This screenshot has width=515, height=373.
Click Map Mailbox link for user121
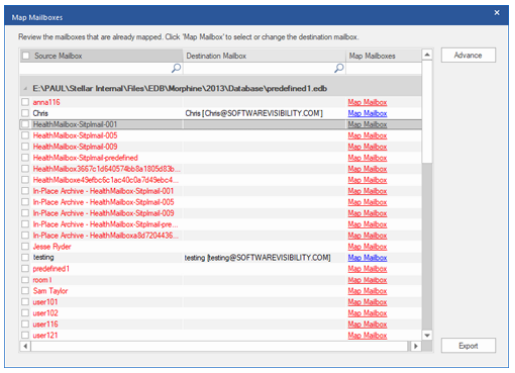tap(367, 335)
